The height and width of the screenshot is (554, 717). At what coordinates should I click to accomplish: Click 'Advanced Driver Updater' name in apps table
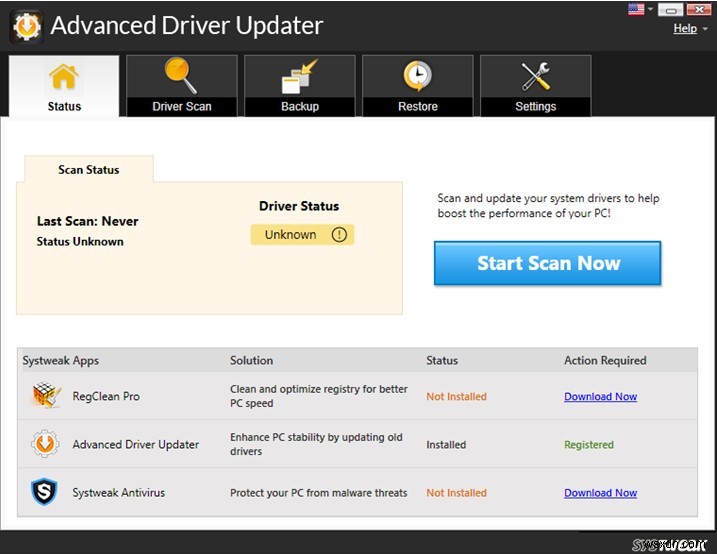pyautogui.click(x=135, y=444)
